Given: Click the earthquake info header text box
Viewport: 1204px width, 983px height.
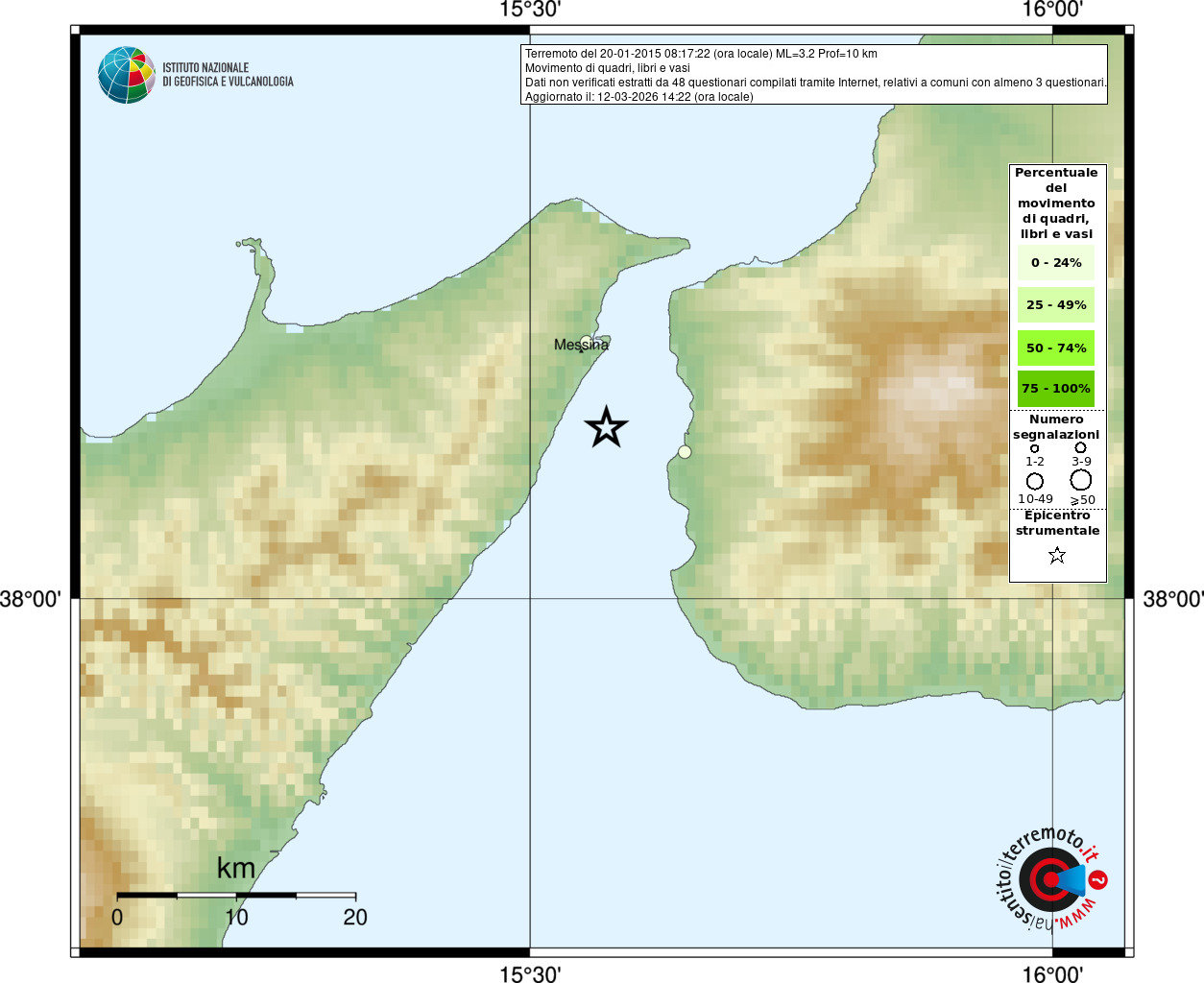Looking at the screenshot, I should pyautogui.click(x=814, y=75).
